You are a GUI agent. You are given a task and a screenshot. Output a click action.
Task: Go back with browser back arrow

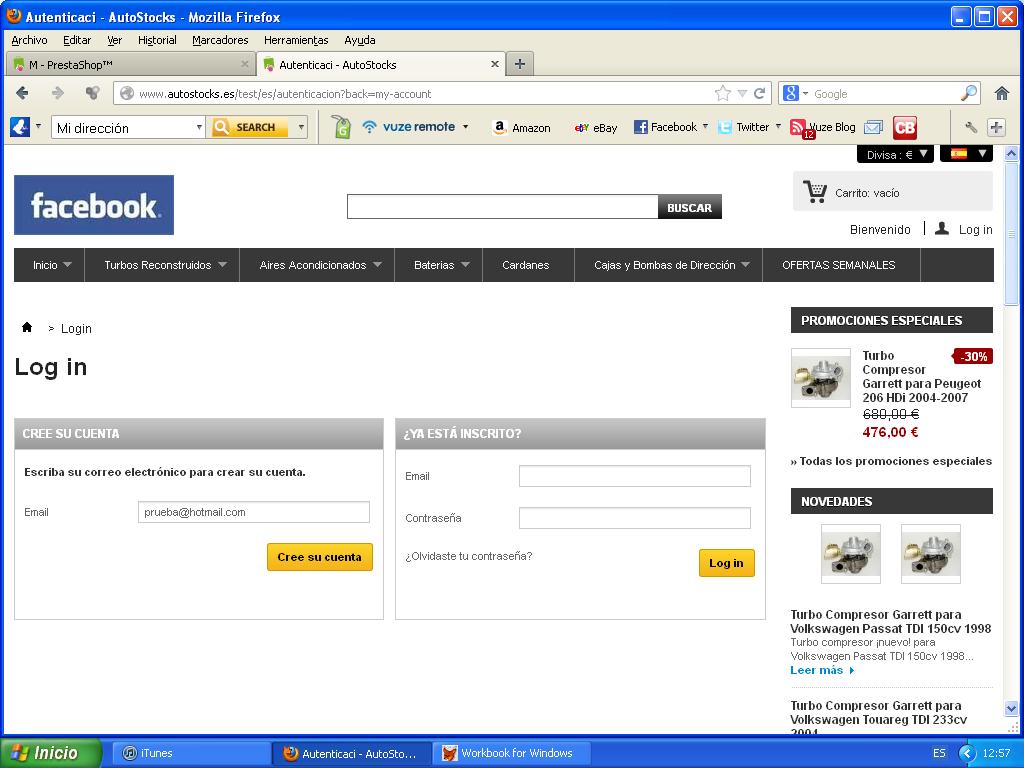(x=22, y=93)
